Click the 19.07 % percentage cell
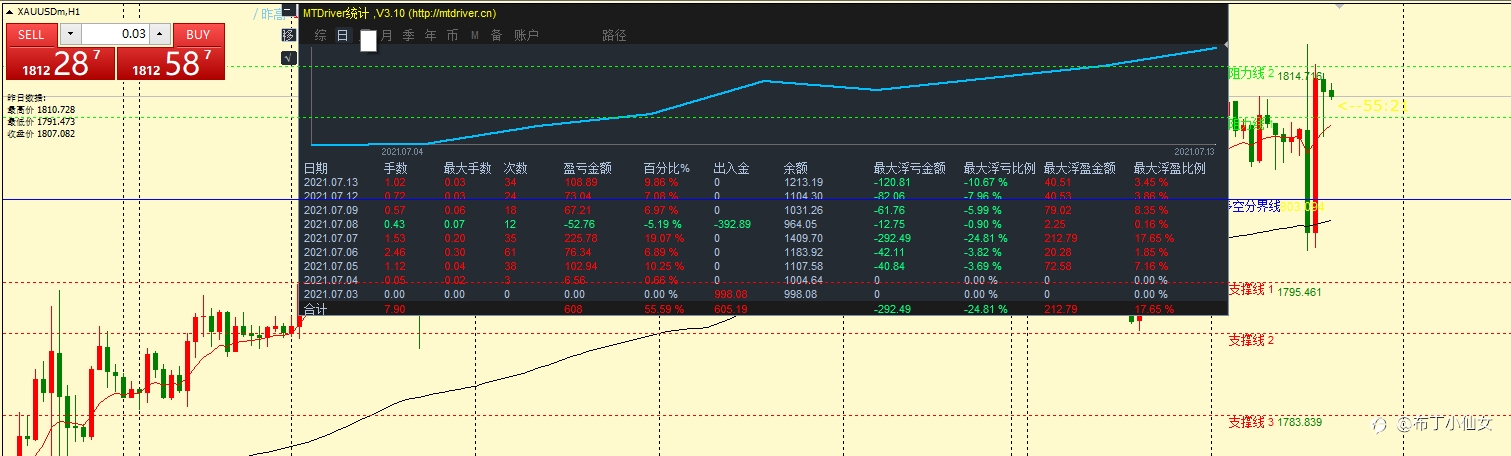This screenshot has width=1511, height=456. coord(664,239)
